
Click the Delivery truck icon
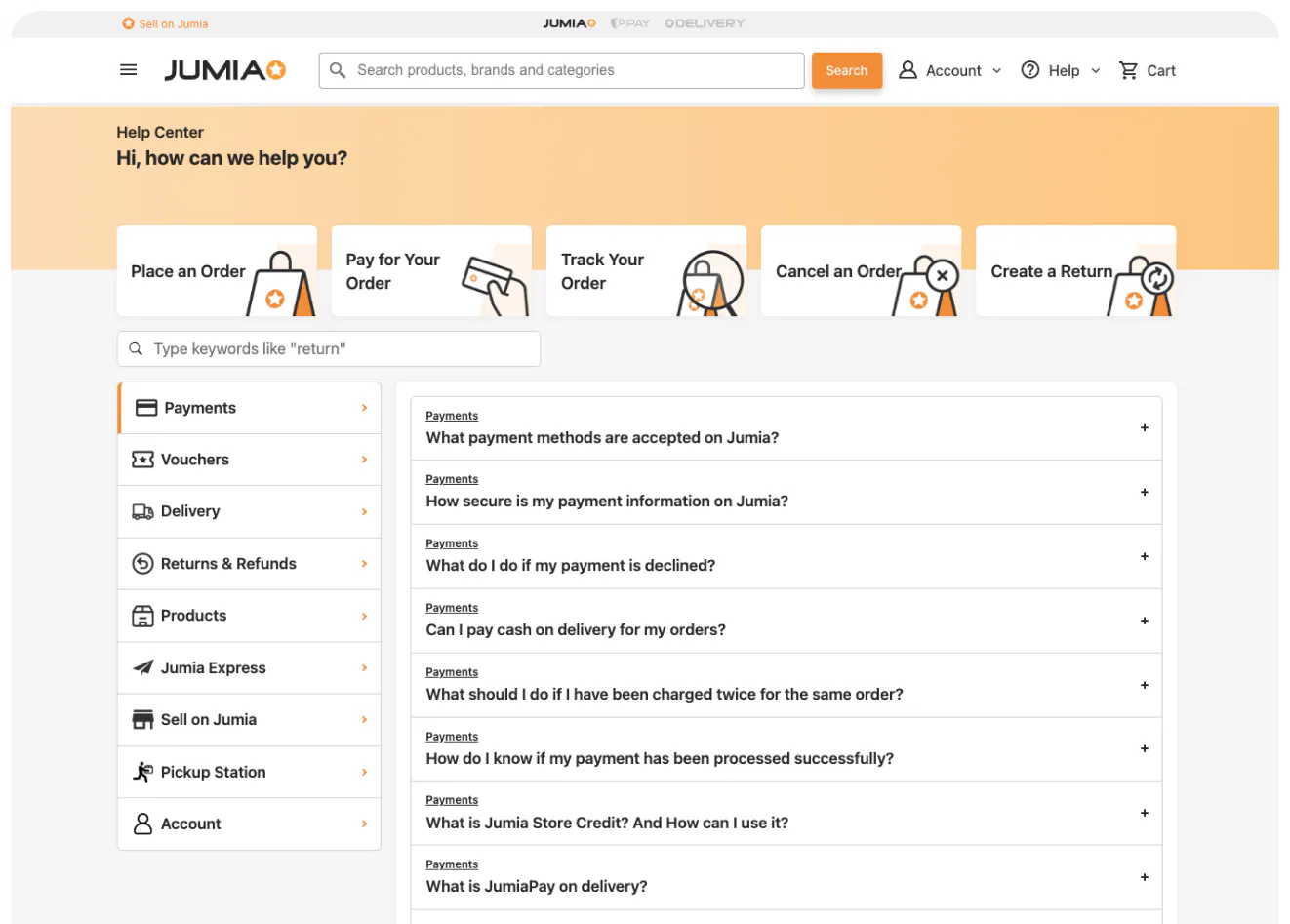142,511
